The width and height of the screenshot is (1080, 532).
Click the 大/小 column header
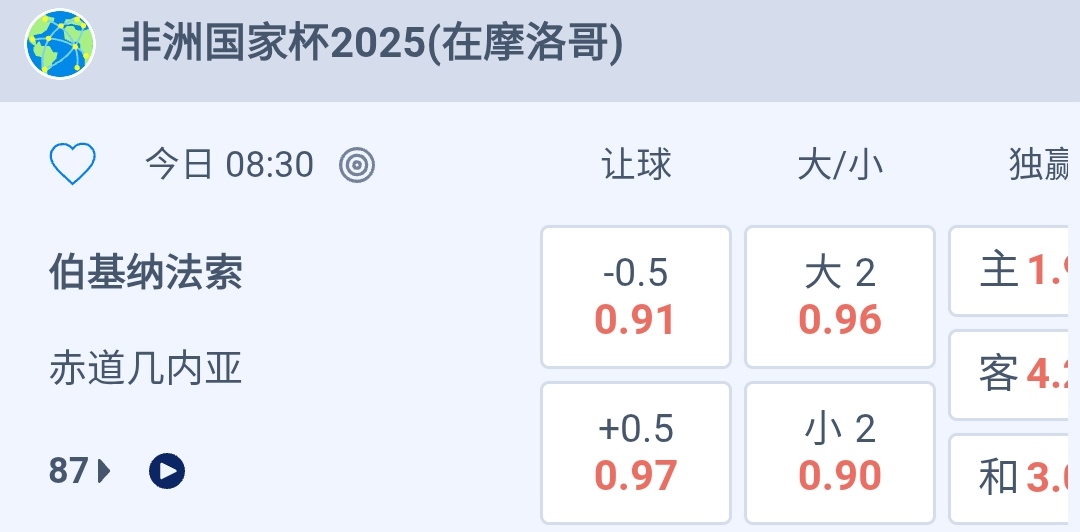840,165
